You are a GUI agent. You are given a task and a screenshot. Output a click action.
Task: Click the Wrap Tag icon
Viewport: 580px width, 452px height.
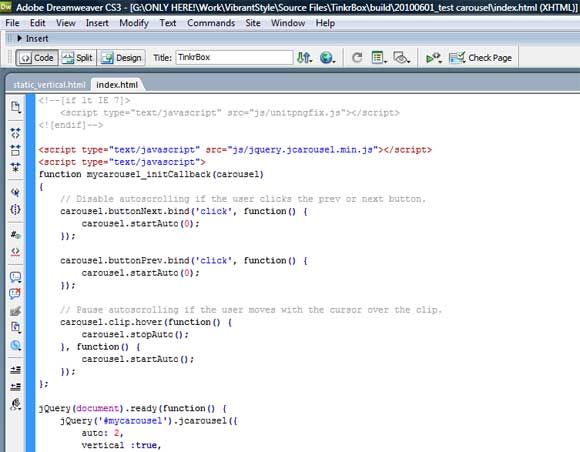click(15, 311)
